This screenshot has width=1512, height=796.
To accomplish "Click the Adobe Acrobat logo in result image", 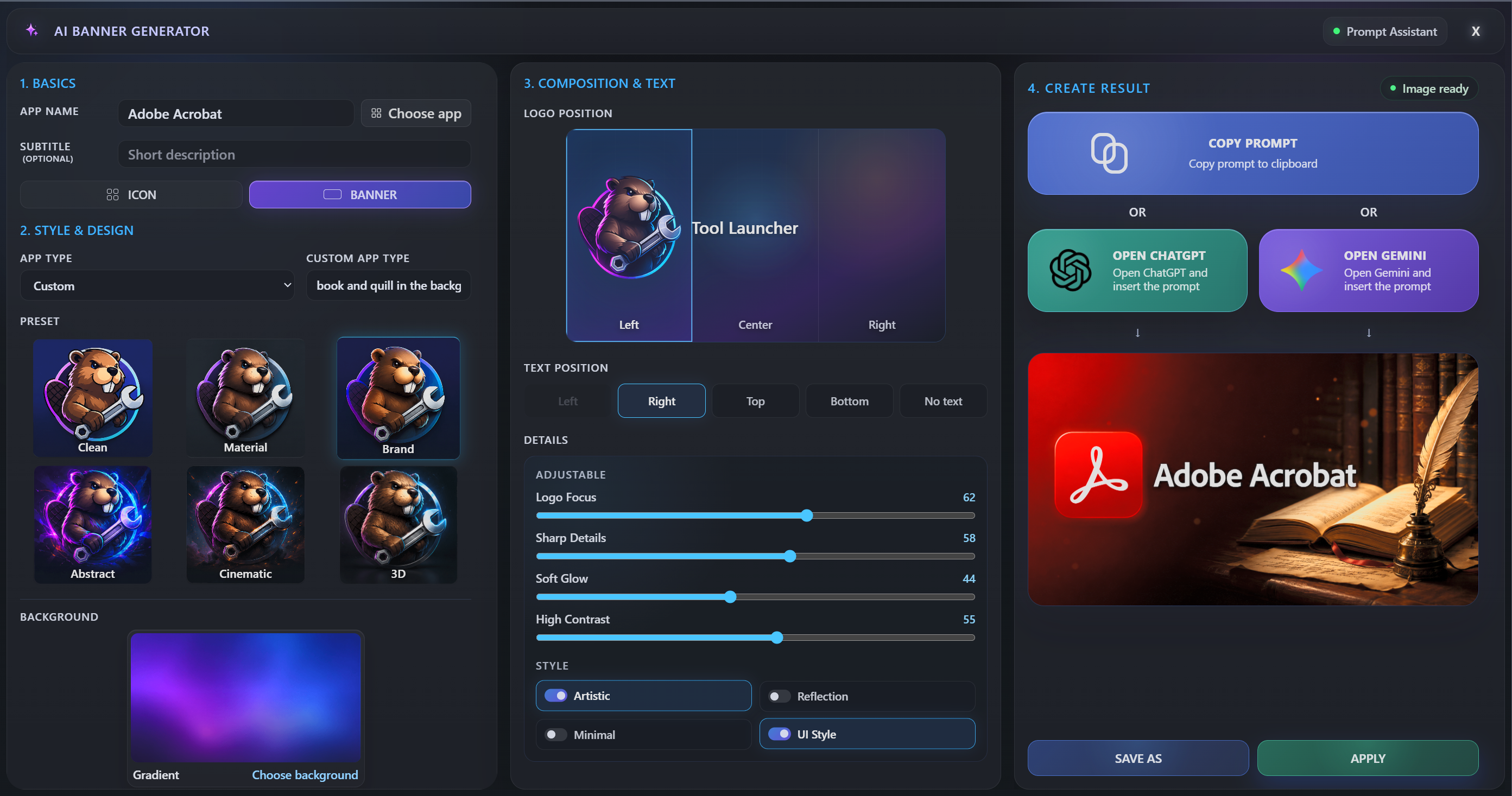I will tap(1098, 475).
